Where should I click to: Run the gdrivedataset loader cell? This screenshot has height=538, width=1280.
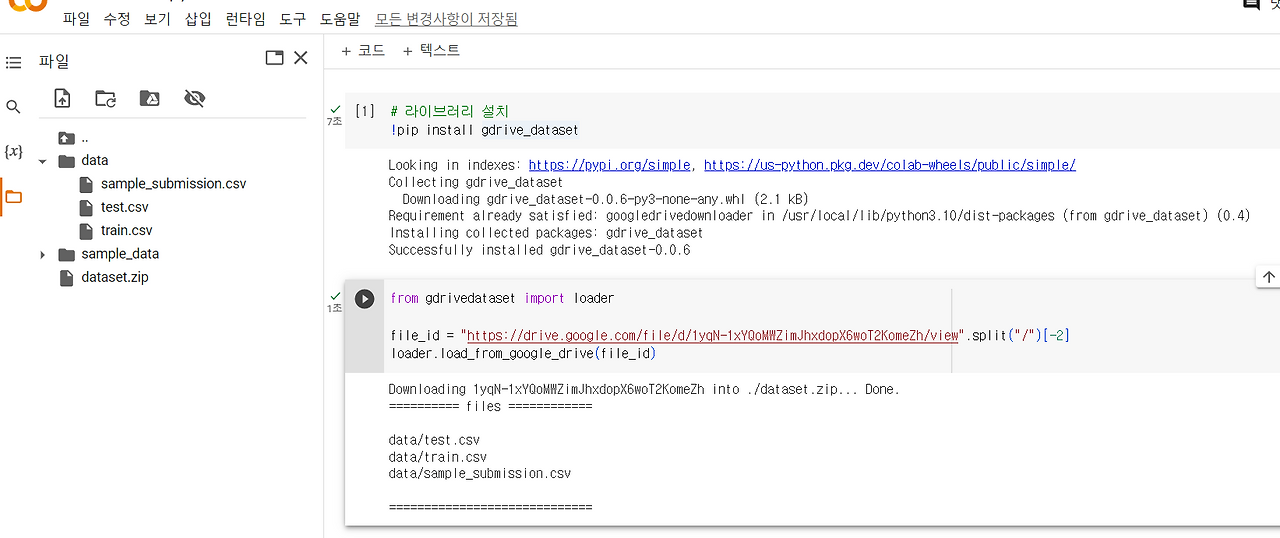(365, 298)
